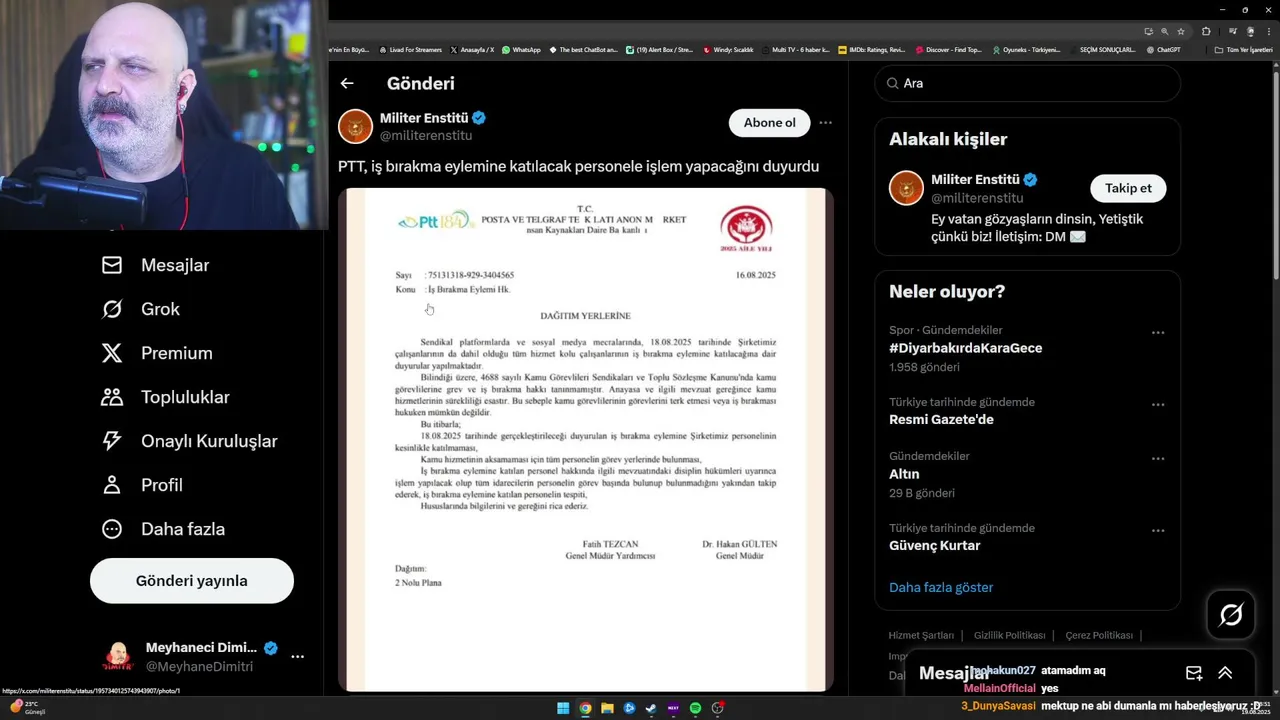Go back using the arrow beside Gönderi
The width and height of the screenshot is (1280, 720).
(x=347, y=84)
